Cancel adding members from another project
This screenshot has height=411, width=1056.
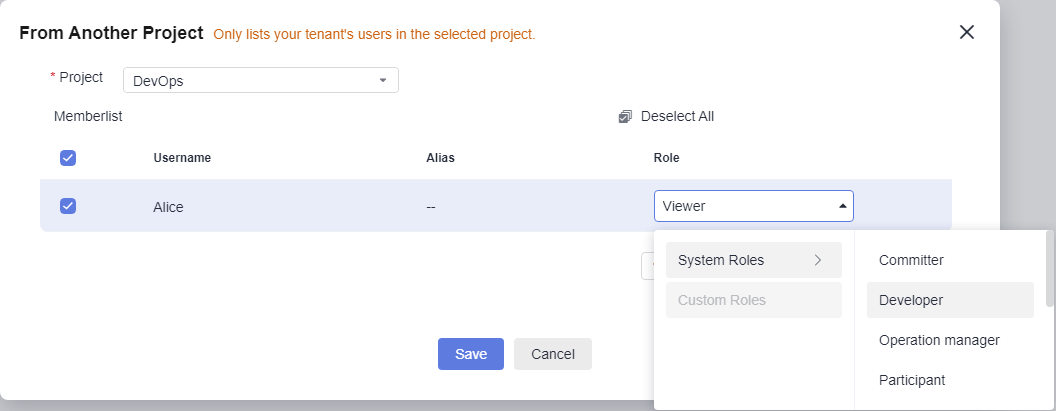553,354
